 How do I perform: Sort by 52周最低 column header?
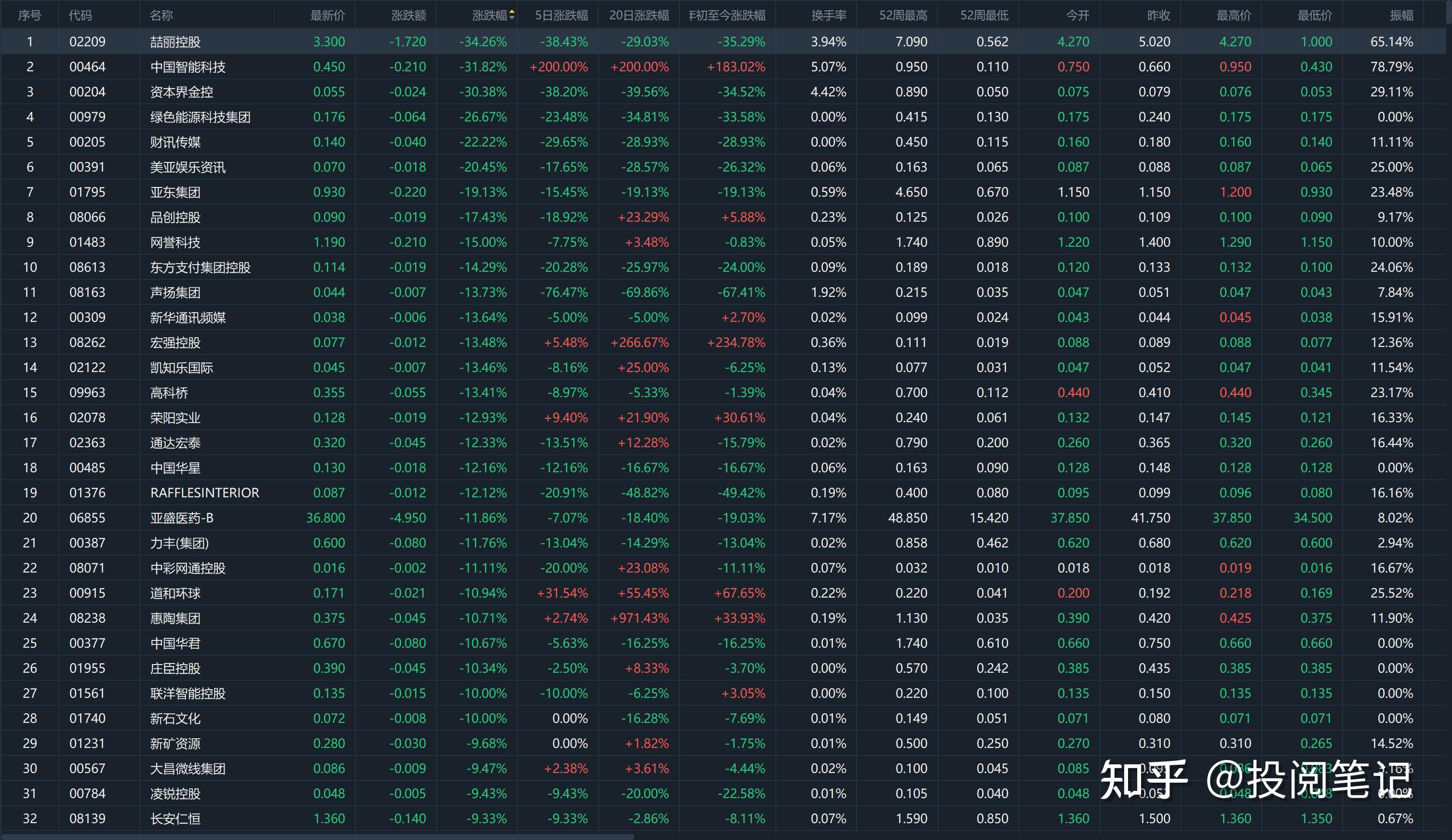pos(984,15)
